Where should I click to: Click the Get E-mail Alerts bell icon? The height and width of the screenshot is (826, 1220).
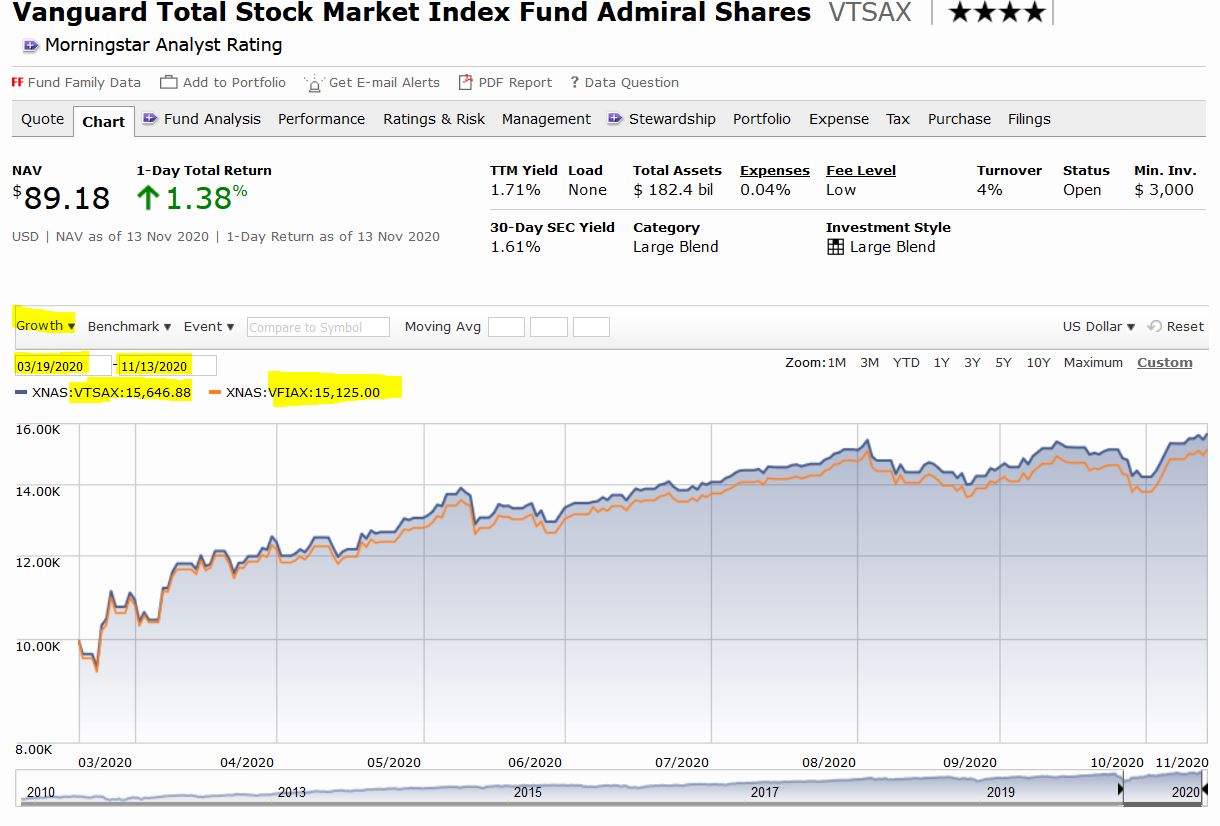point(314,83)
